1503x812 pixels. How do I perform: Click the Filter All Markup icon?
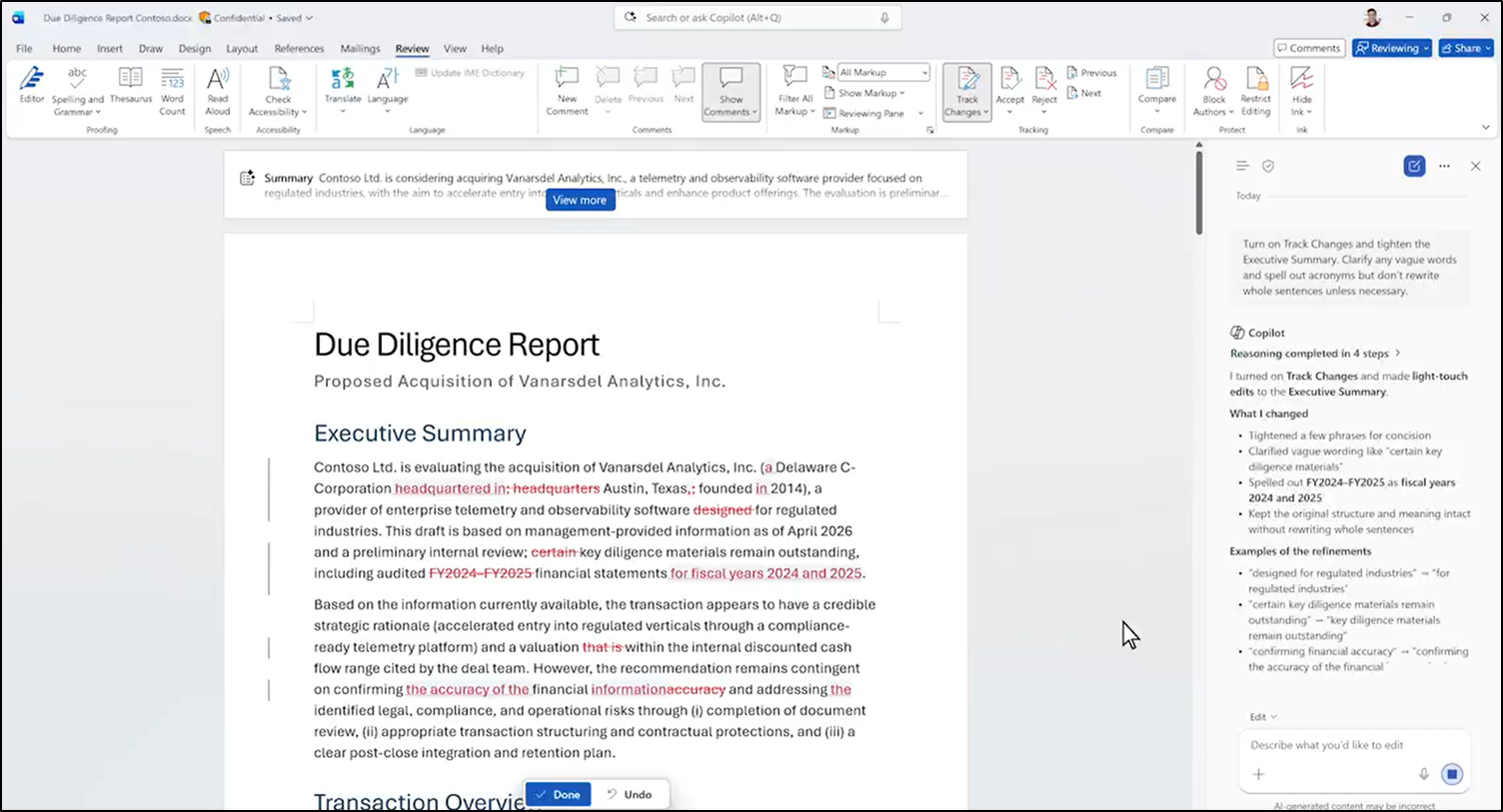tap(795, 78)
